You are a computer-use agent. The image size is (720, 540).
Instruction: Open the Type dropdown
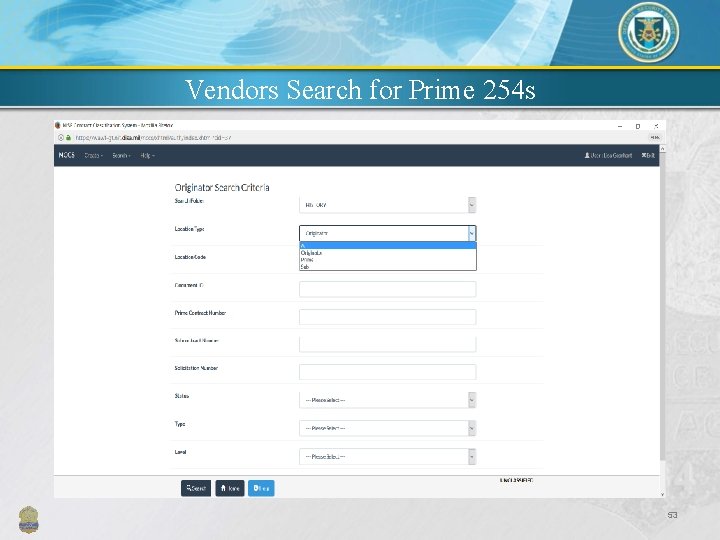click(388, 428)
